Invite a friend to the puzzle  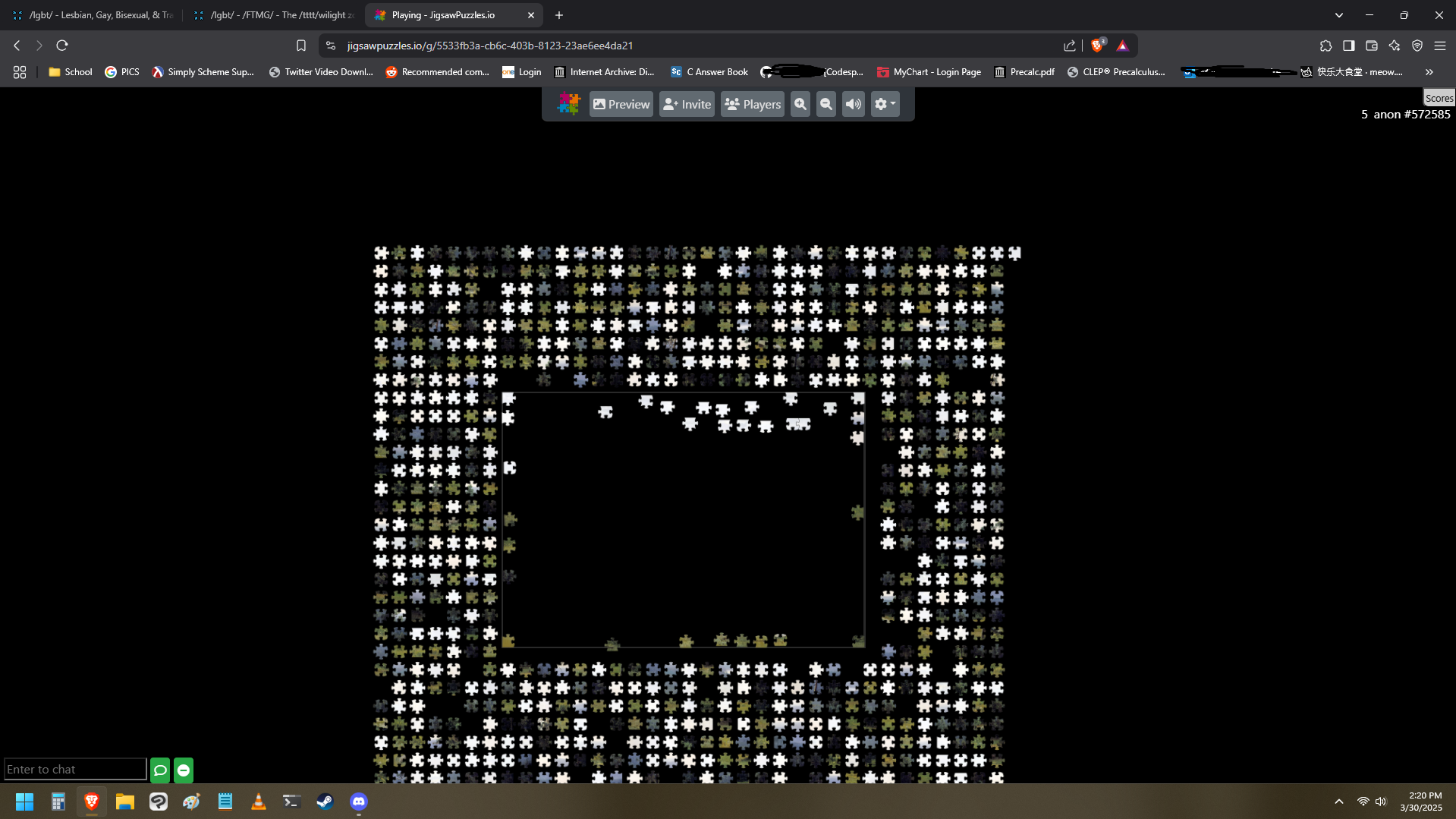[687, 104]
